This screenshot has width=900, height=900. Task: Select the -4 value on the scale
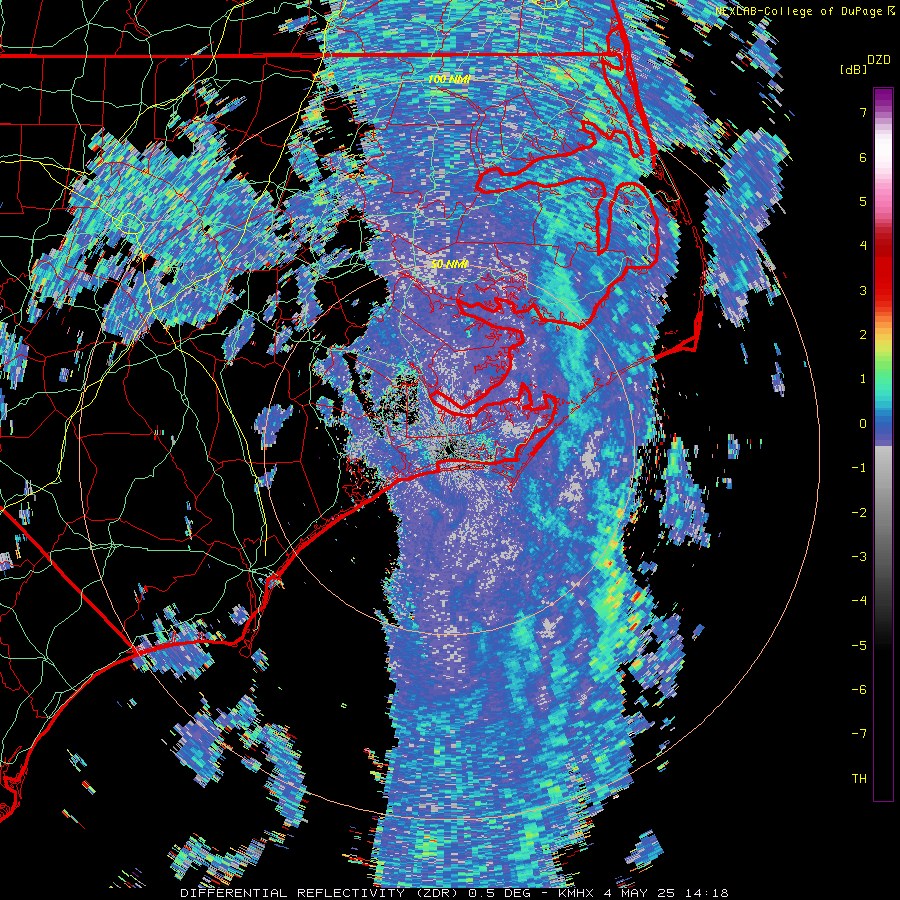tap(859, 601)
